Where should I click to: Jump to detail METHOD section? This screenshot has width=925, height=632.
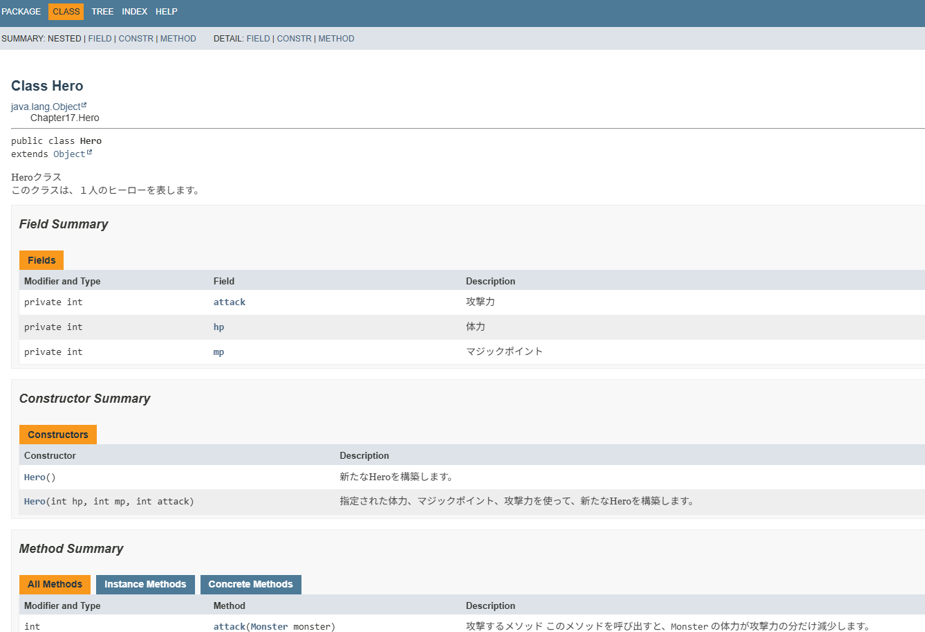click(x=336, y=38)
